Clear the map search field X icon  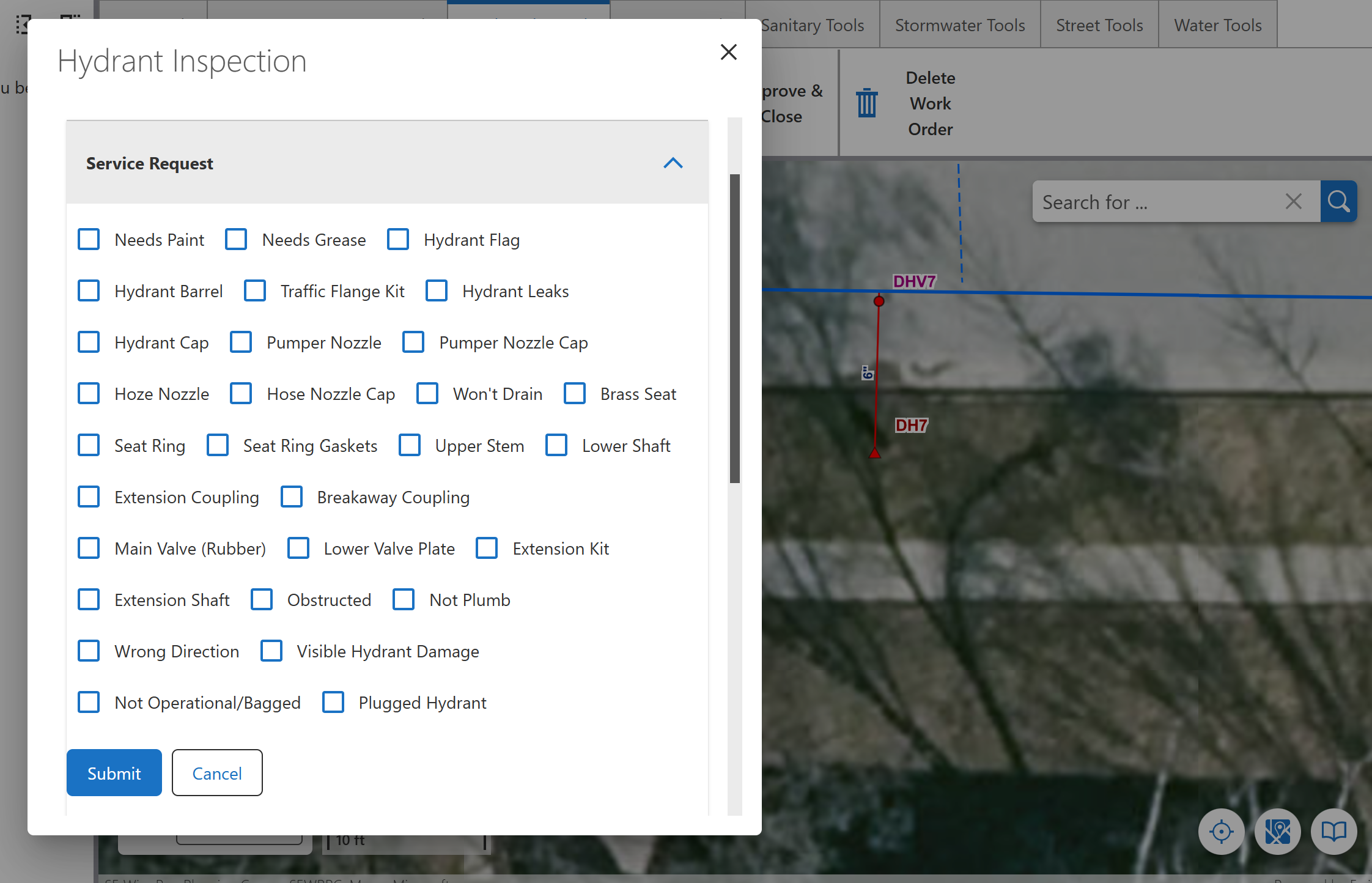click(1293, 201)
